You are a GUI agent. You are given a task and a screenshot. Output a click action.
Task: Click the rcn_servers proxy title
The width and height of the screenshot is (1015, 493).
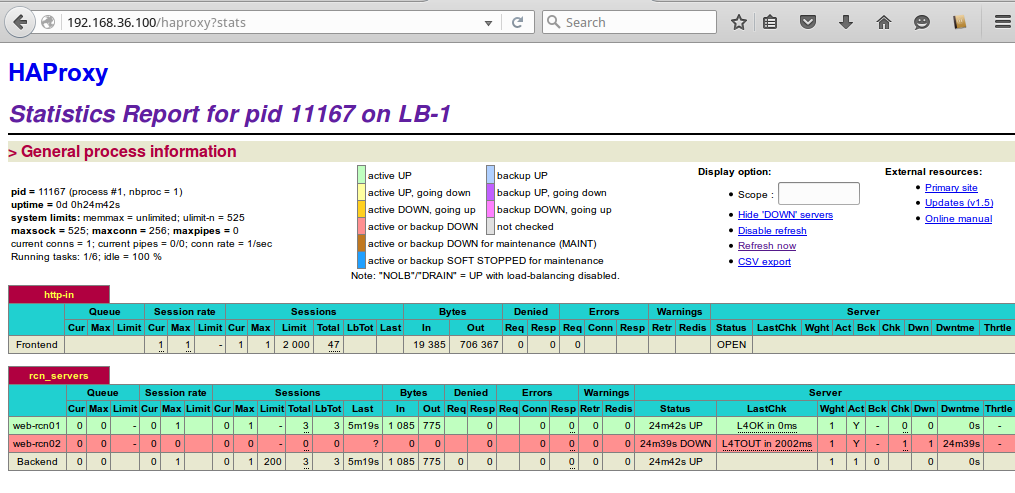click(59, 375)
